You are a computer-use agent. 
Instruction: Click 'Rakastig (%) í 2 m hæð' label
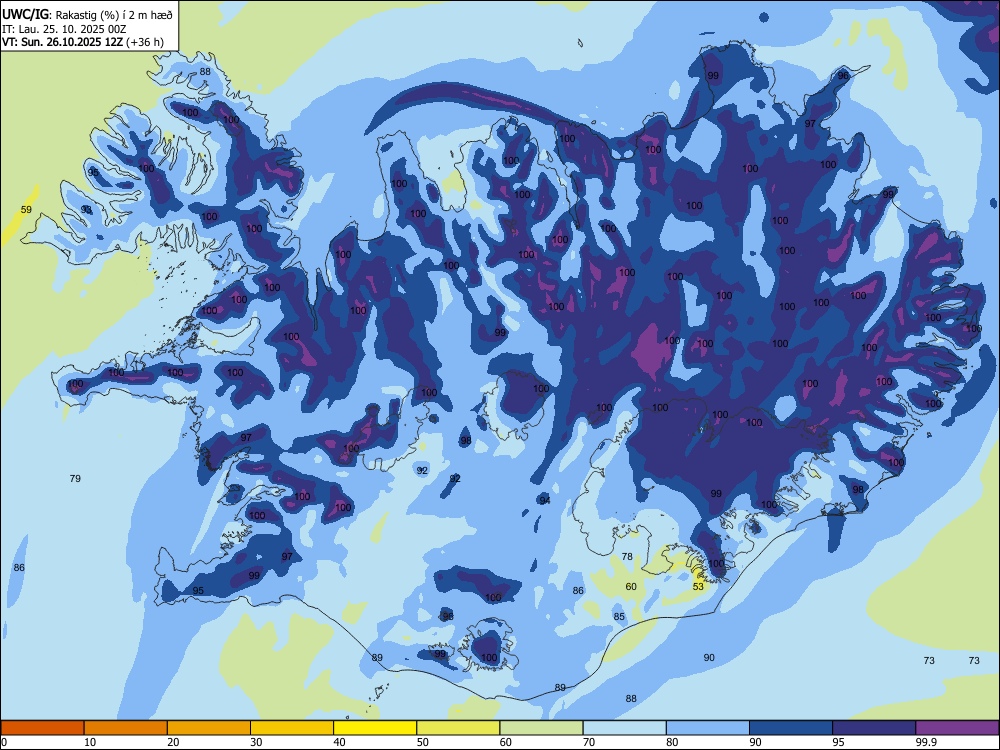coord(112,14)
